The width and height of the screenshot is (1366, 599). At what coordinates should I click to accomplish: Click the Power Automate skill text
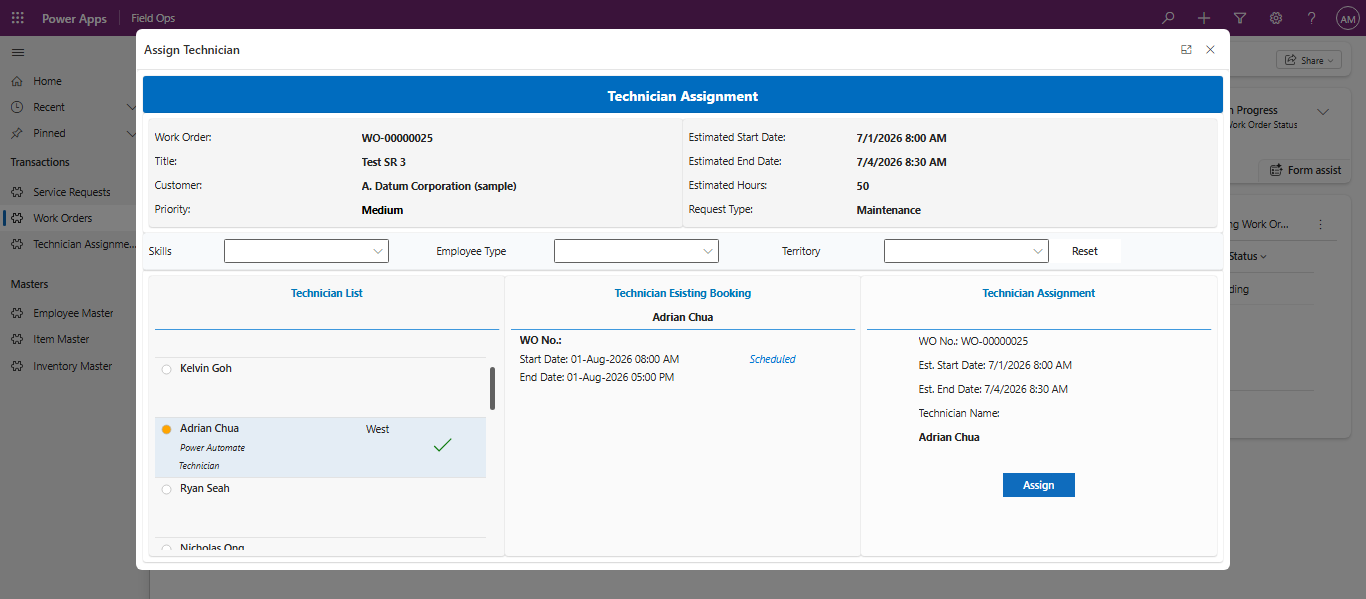(x=212, y=448)
